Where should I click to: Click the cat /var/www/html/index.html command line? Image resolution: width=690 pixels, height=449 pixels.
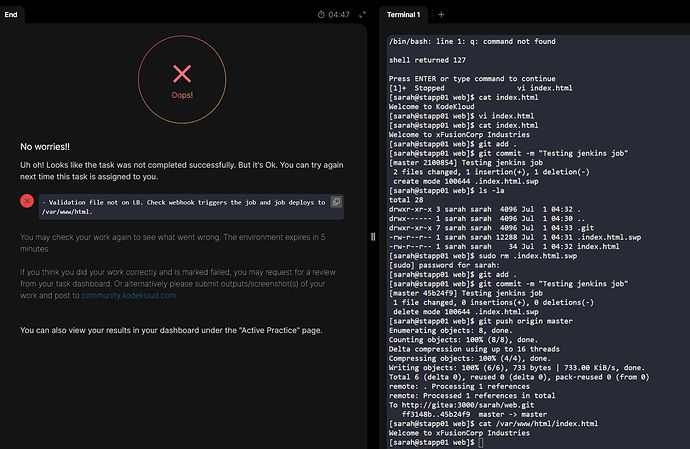tap(493, 423)
